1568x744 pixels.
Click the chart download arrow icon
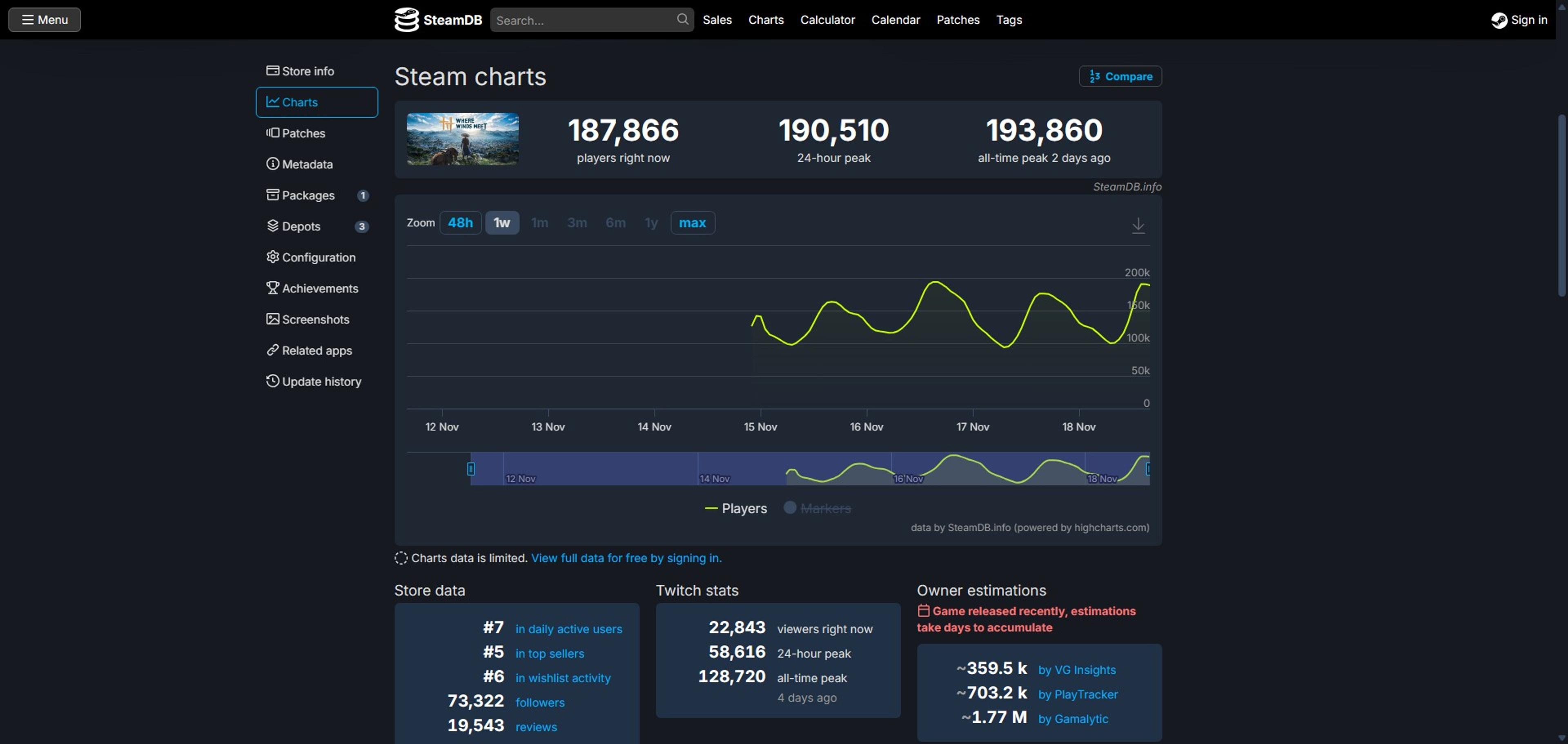pos(1138,225)
